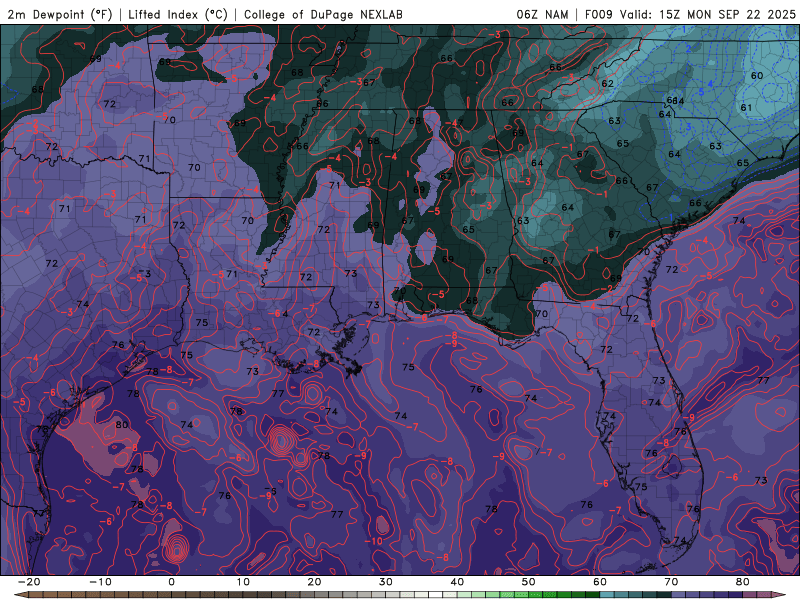The height and width of the screenshot is (600, 800).
Task: Click the '30' label on the color scale
Action: pyautogui.click(x=386, y=582)
